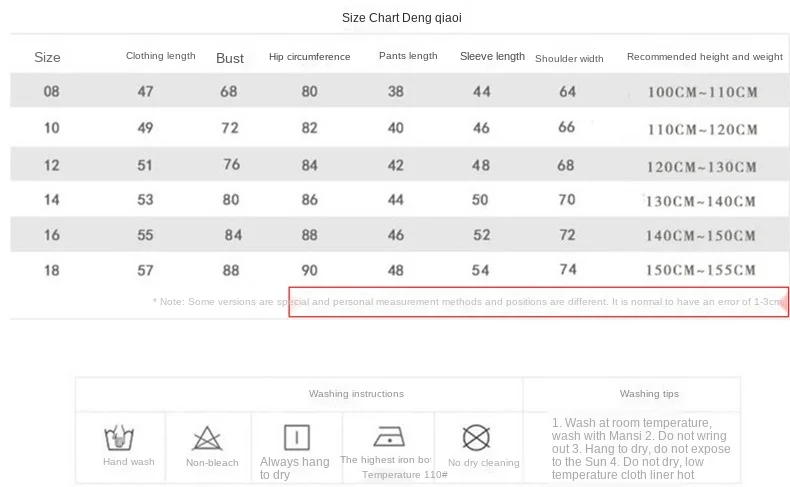The height and width of the screenshot is (487, 790).
Task: Click the red-outlined measurement error note
Action: click(x=539, y=302)
